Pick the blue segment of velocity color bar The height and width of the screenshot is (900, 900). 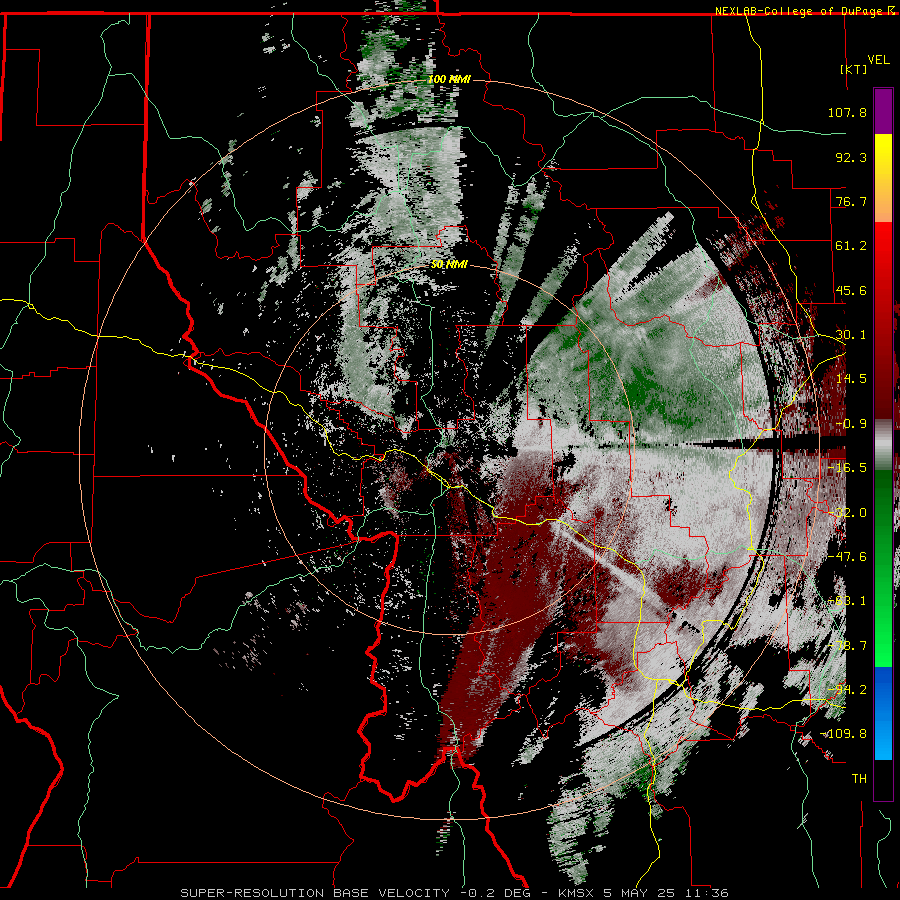click(x=883, y=713)
